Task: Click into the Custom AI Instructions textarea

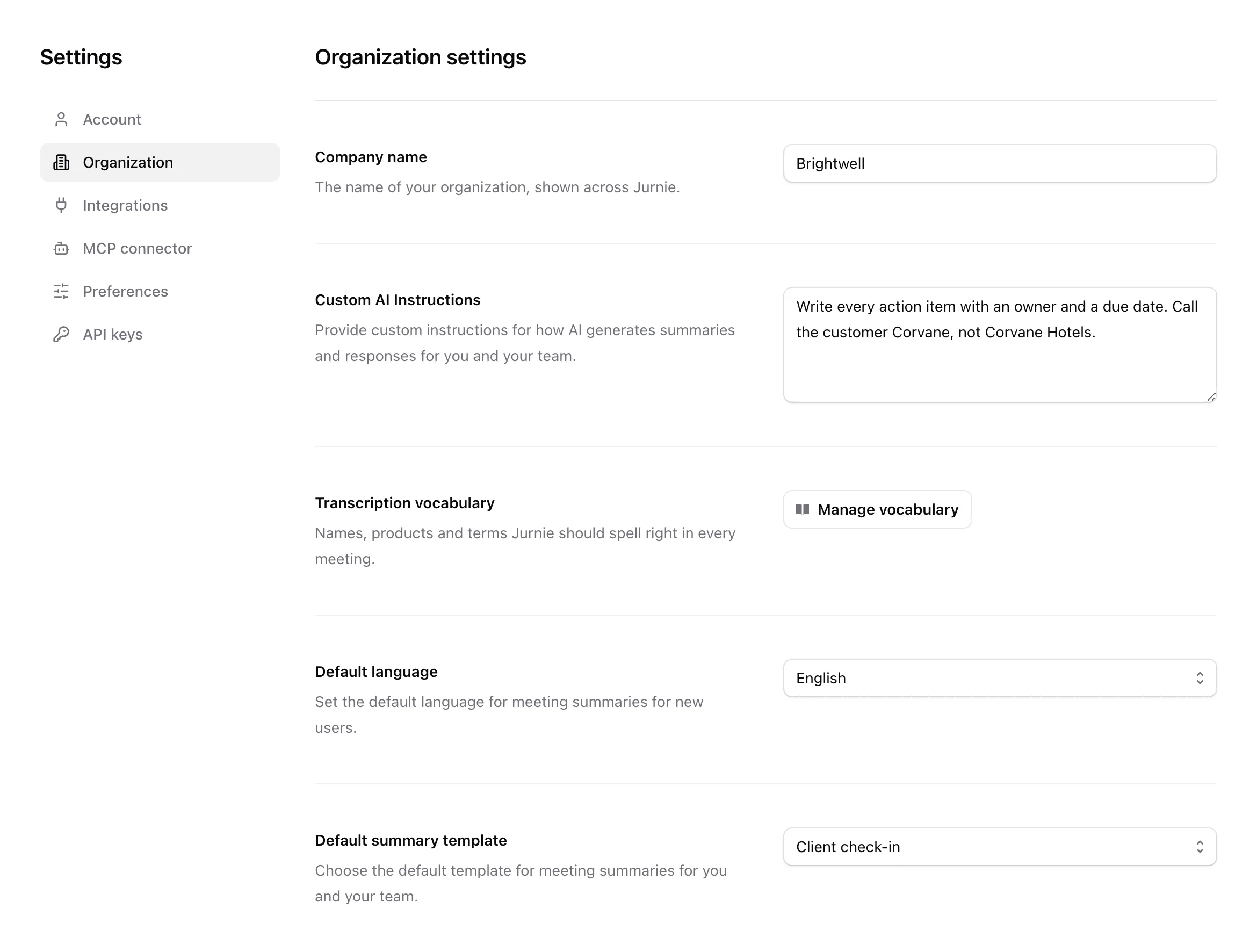Action: pos(1000,345)
